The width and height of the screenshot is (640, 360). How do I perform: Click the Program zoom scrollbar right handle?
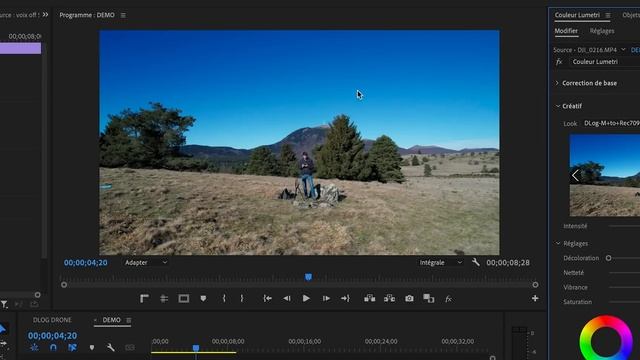535,285
